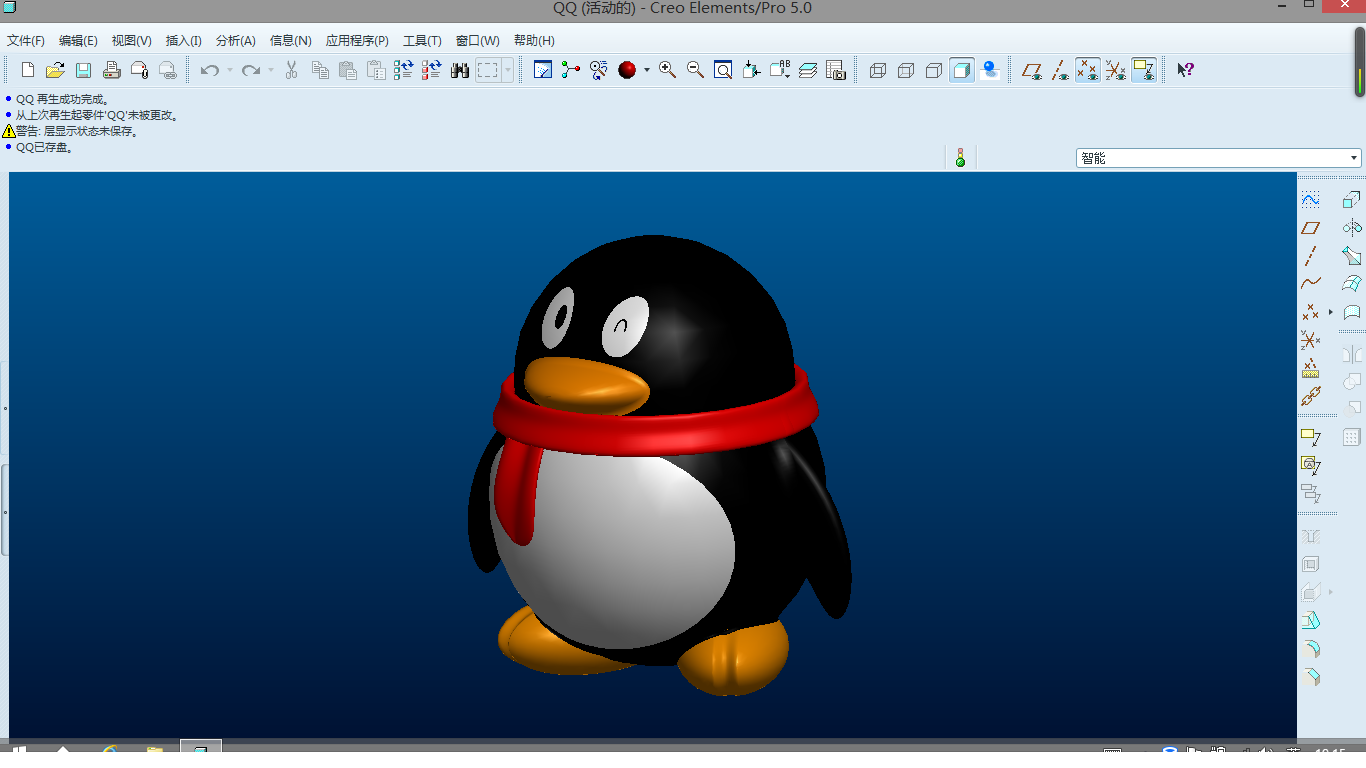Open the 编辑(E) menu

click(x=78, y=41)
